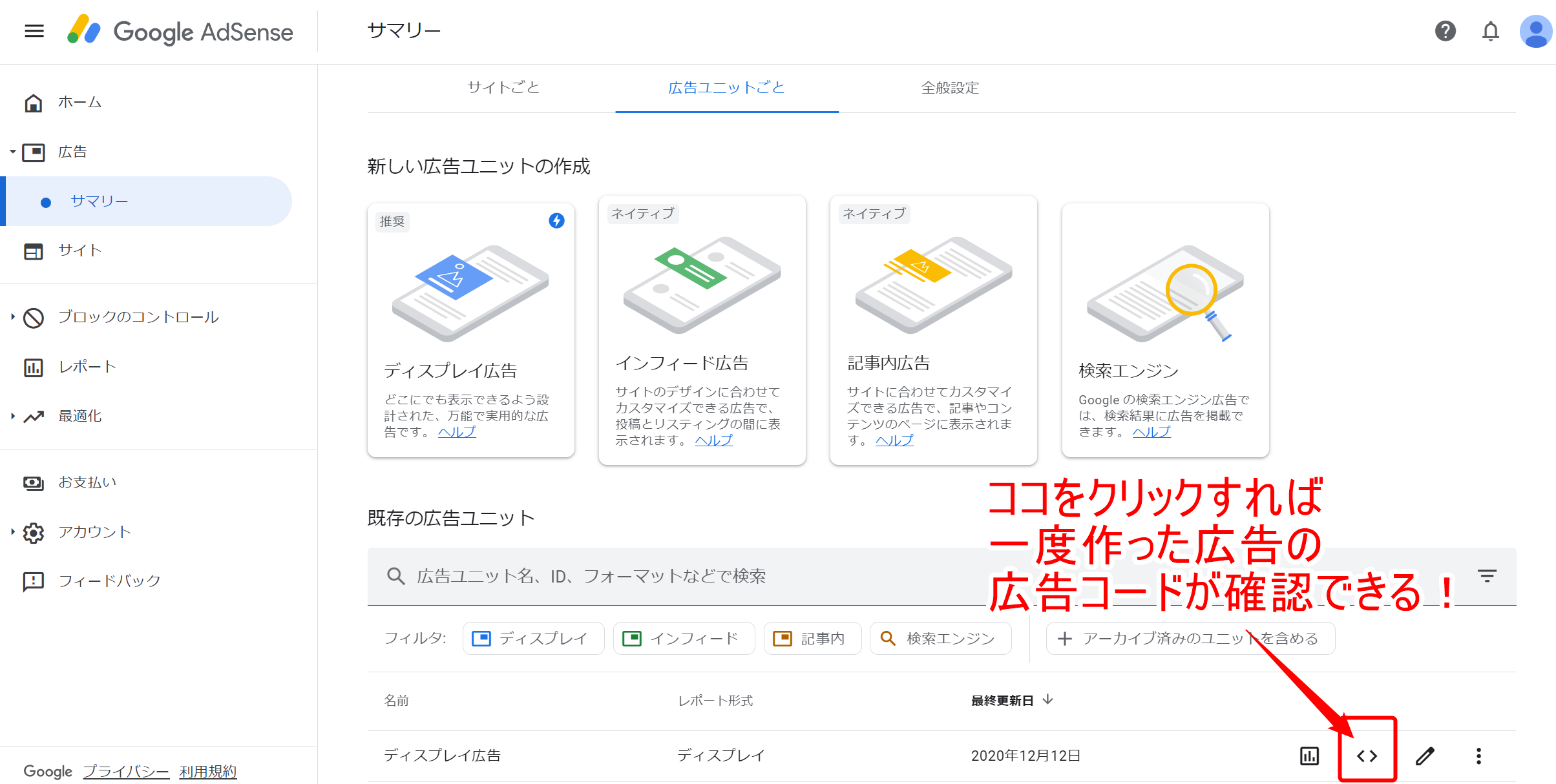
Task: Open the notifications bell
Action: (1490, 31)
